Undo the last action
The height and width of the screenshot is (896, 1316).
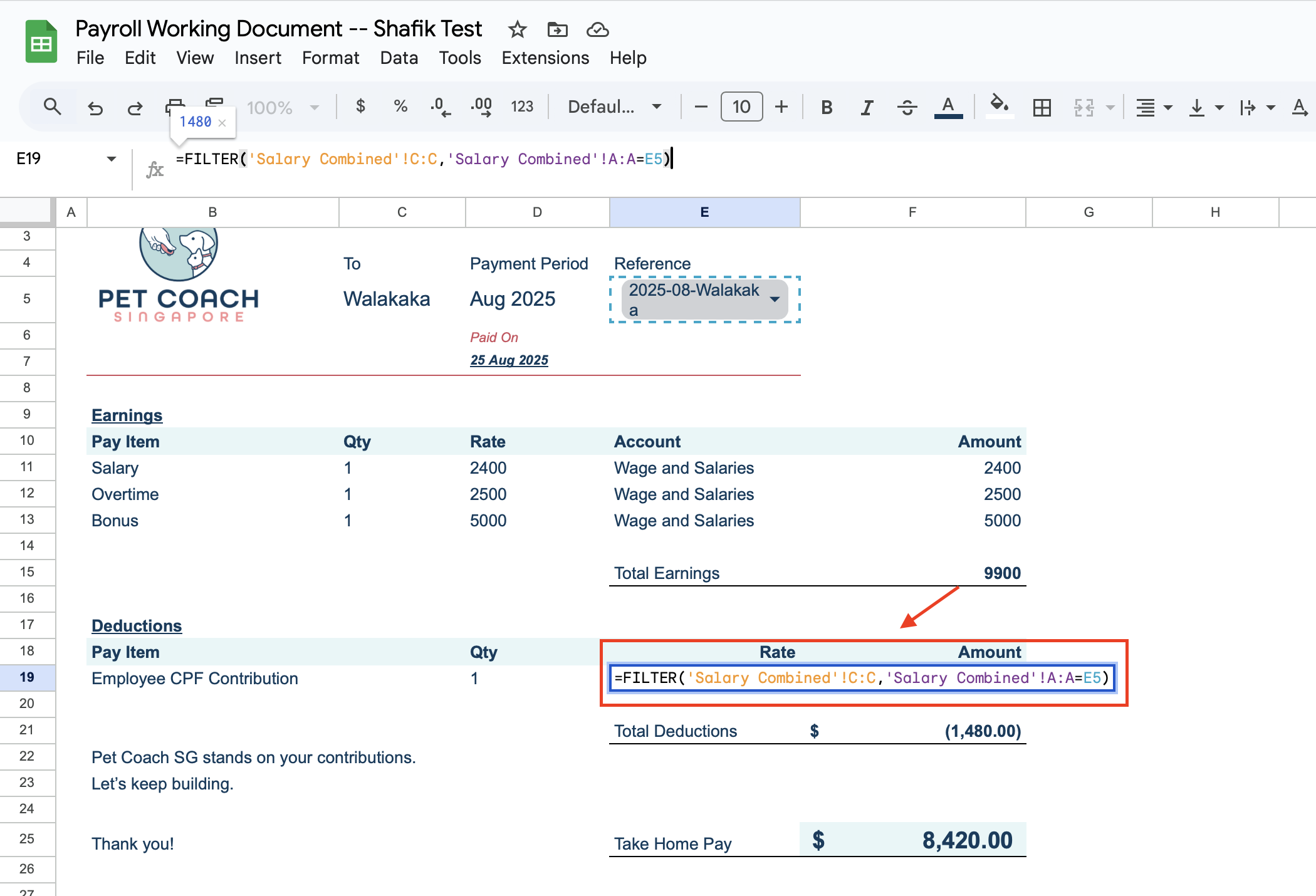pos(95,107)
